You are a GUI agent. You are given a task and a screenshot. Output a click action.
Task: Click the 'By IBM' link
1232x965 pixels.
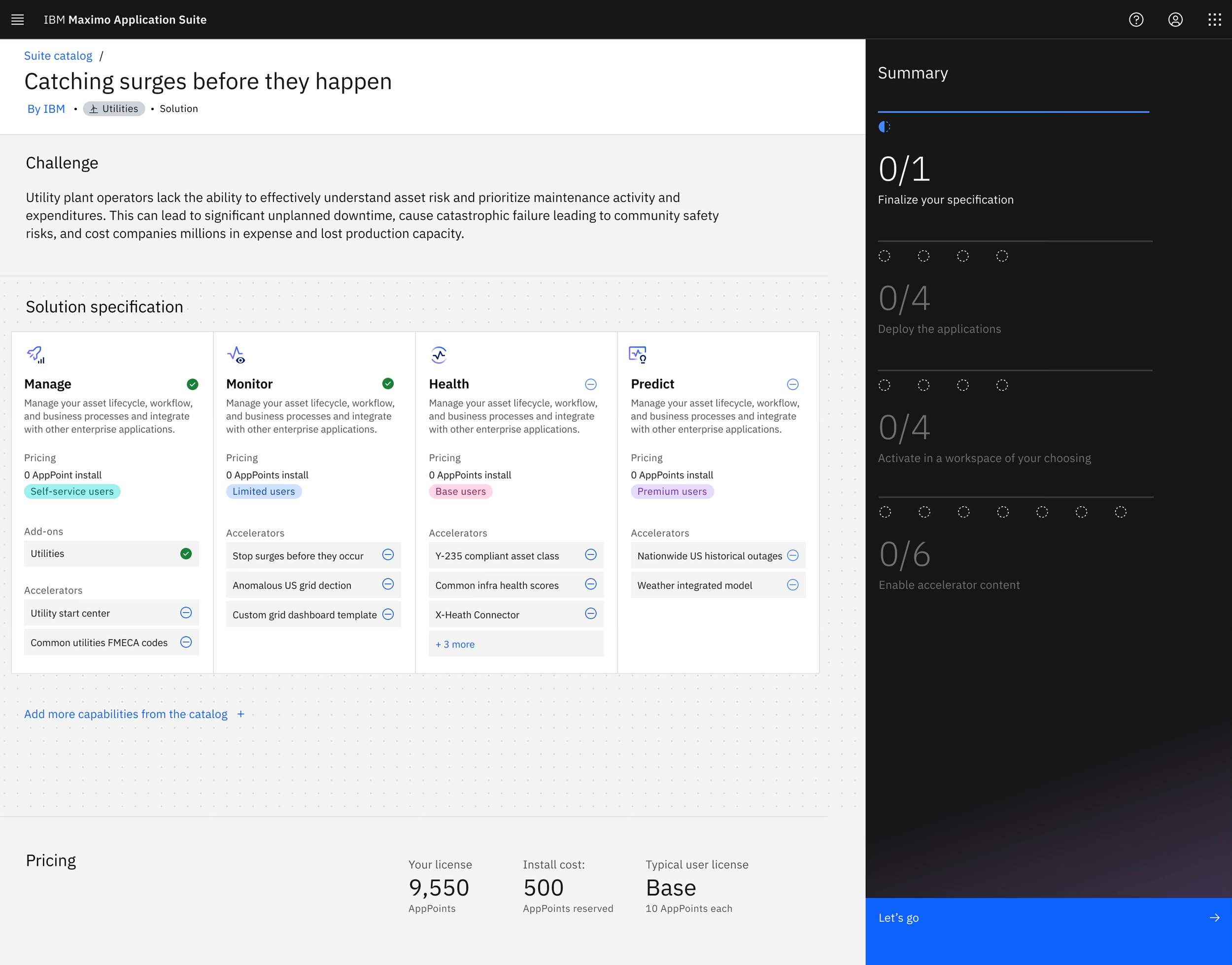[x=46, y=108]
